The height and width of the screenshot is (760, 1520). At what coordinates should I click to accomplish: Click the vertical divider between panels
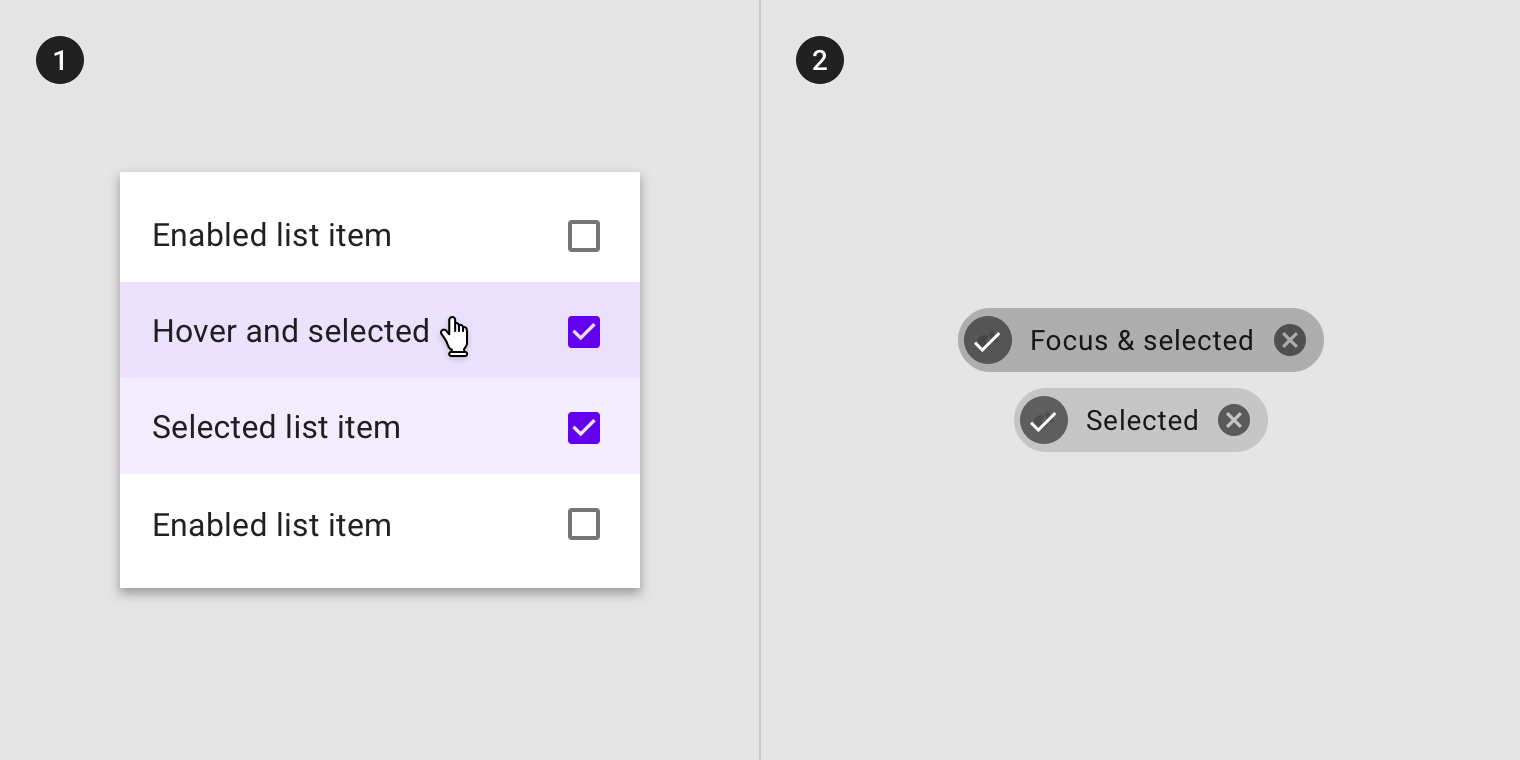(760, 380)
